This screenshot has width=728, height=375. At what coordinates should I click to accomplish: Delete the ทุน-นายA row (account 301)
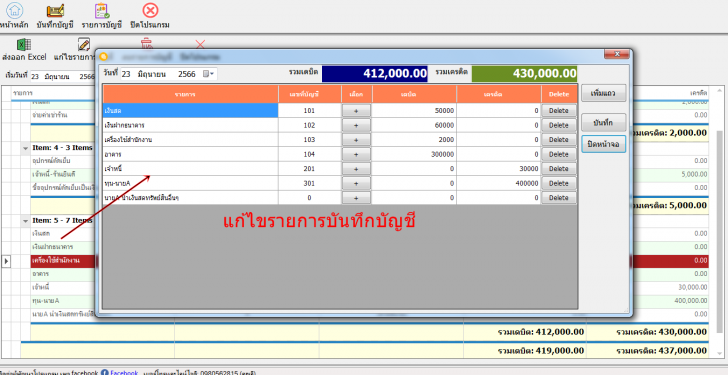tap(559, 183)
